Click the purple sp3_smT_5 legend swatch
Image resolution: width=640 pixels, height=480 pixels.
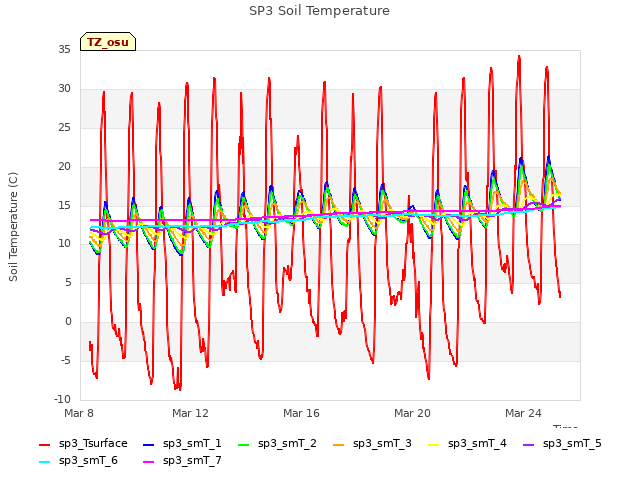(x=529, y=444)
